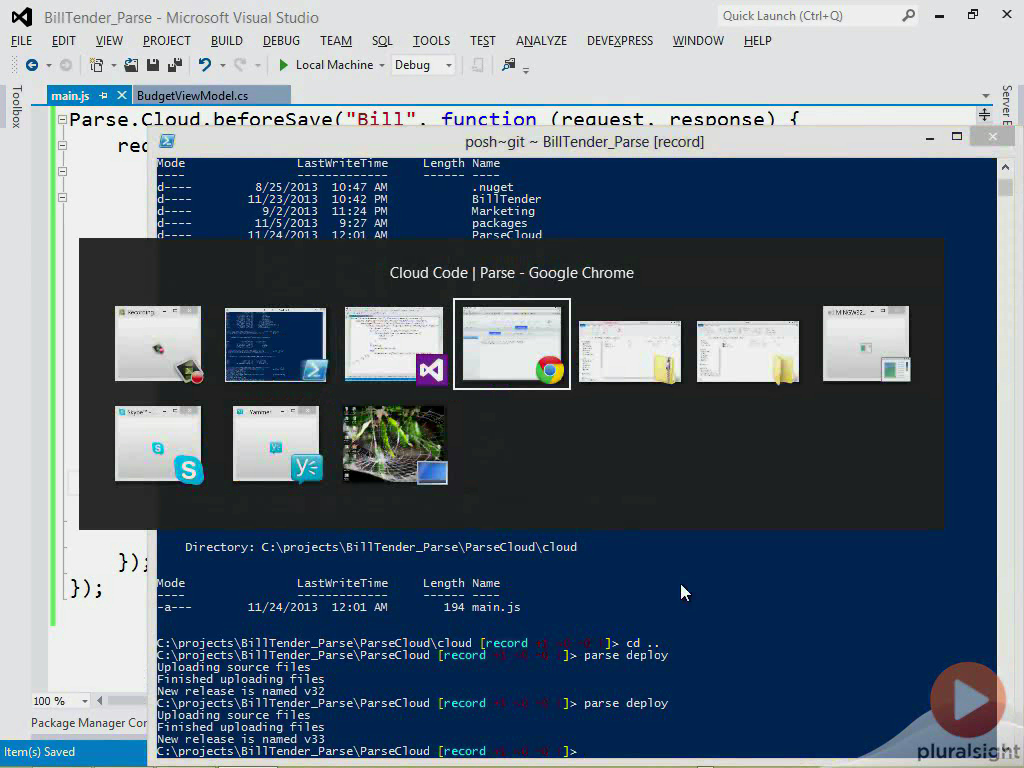This screenshot has height=768, width=1024.
Task: Start debugging with the green play icon
Action: click(283, 65)
